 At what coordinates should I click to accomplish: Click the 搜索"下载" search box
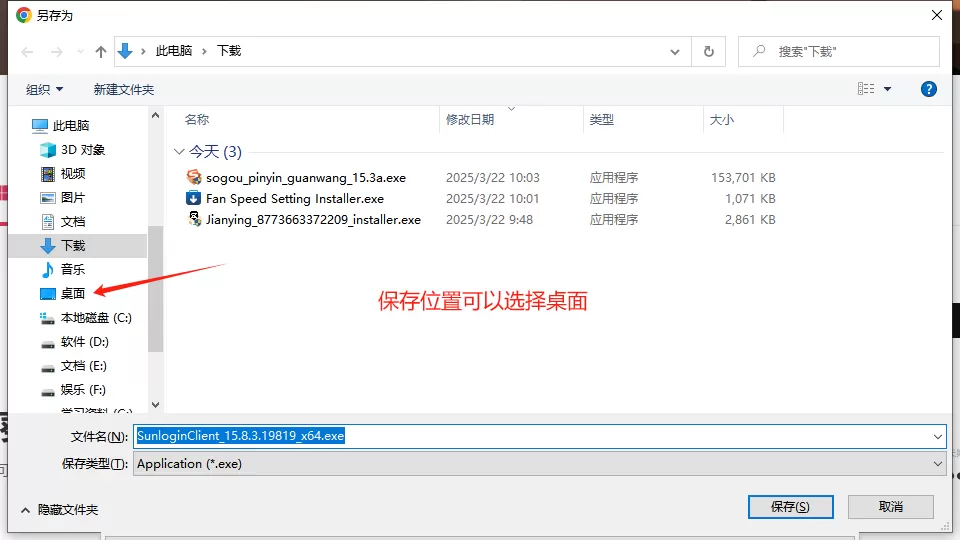click(839, 51)
